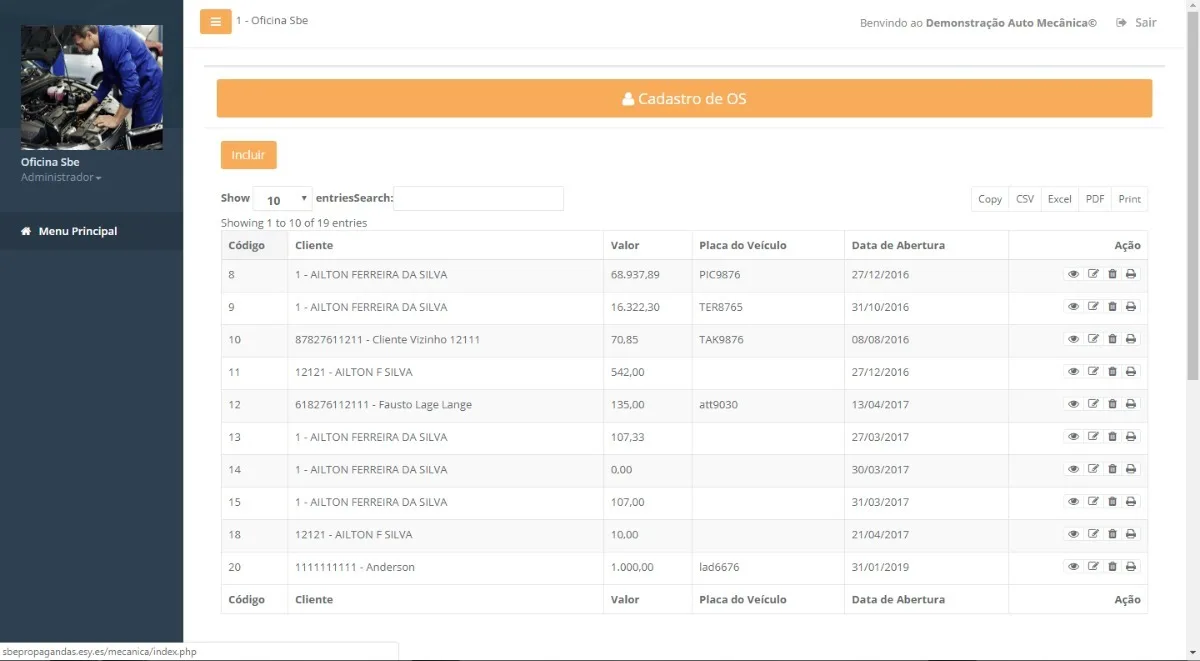Log out using Sair link

[1137, 22]
